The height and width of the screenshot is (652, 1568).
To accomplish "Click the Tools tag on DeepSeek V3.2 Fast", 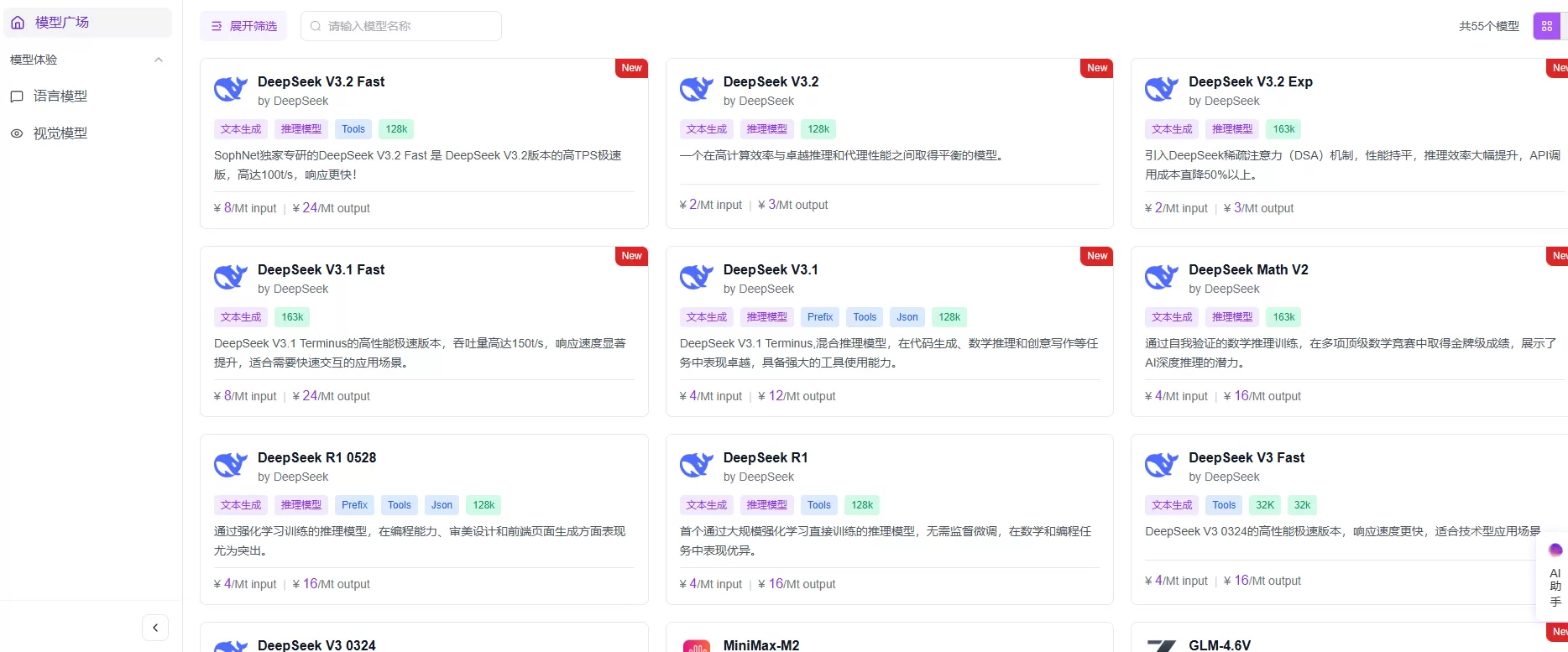I will click(x=353, y=129).
